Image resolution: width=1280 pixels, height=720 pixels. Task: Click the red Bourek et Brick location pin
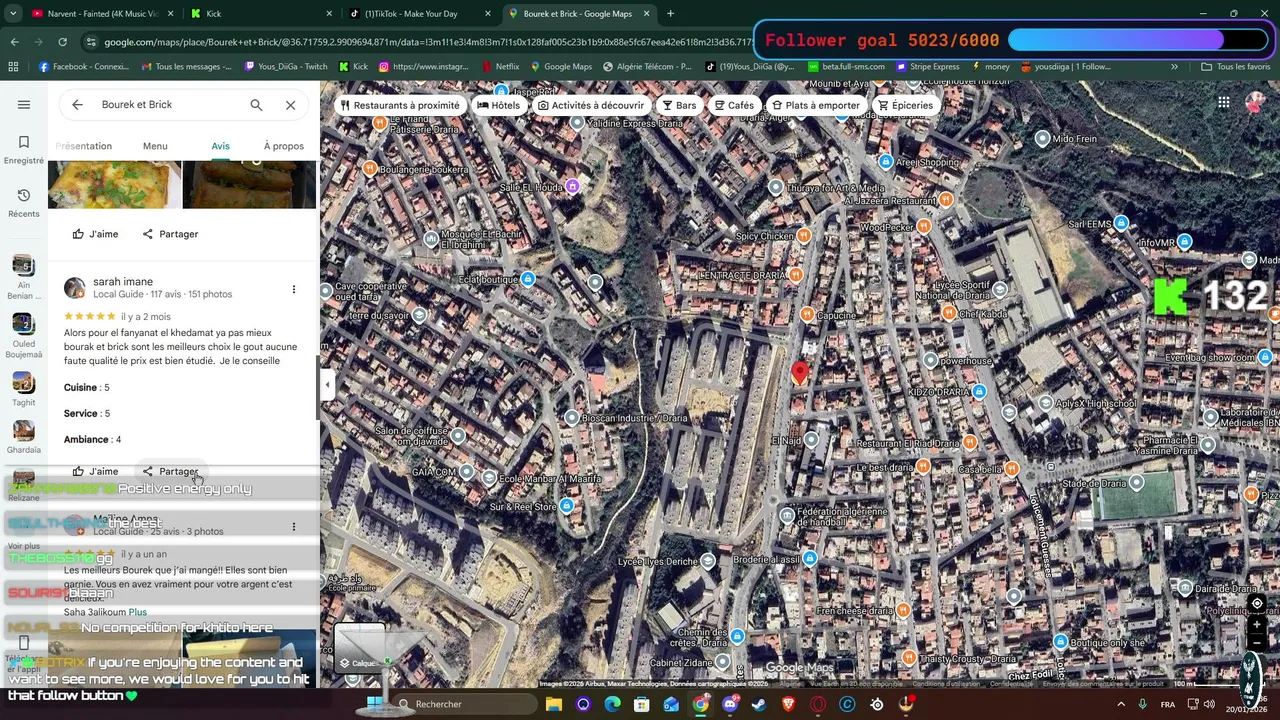click(800, 373)
